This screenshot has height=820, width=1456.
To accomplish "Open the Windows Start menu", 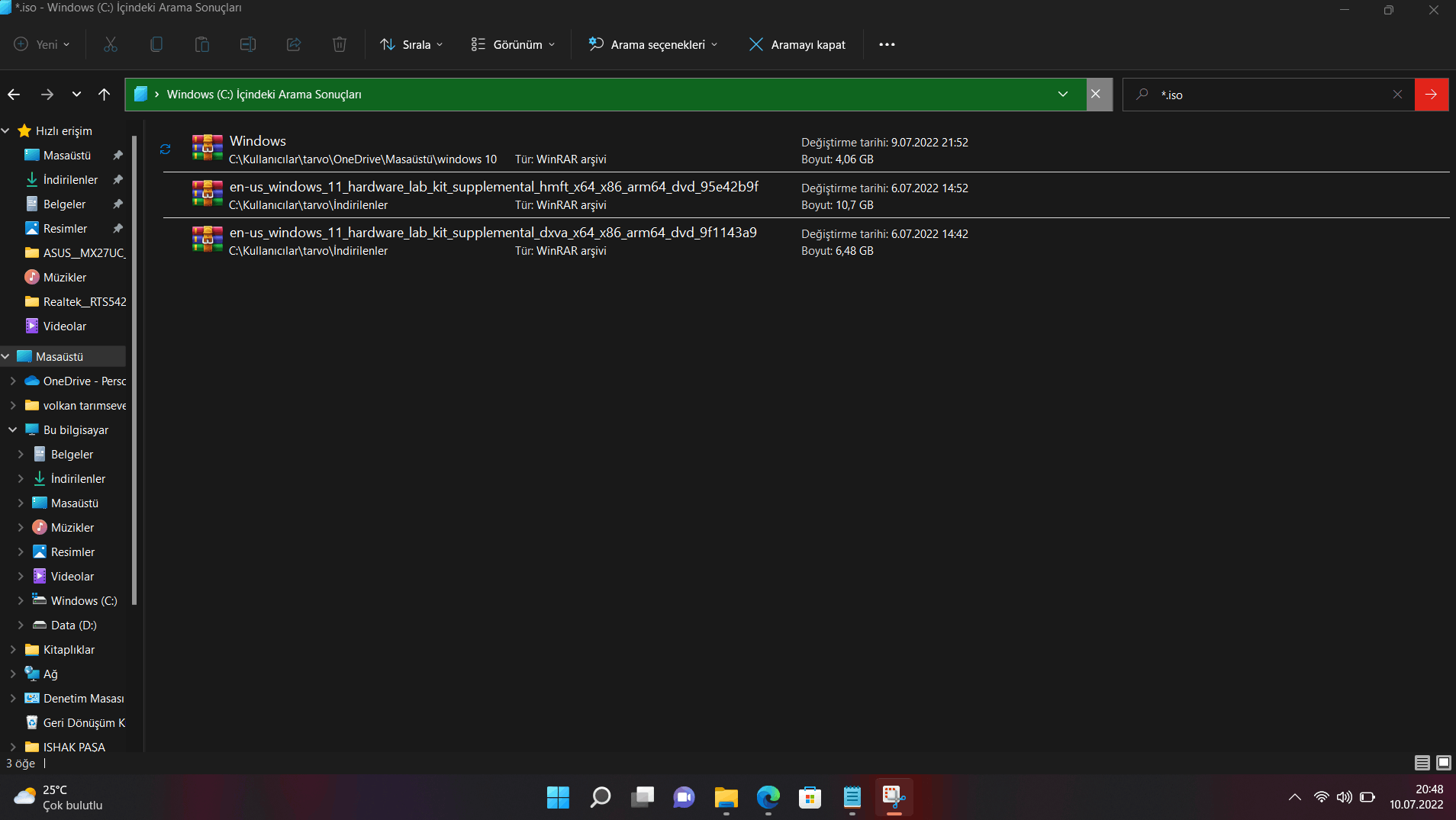I will coord(558,797).
